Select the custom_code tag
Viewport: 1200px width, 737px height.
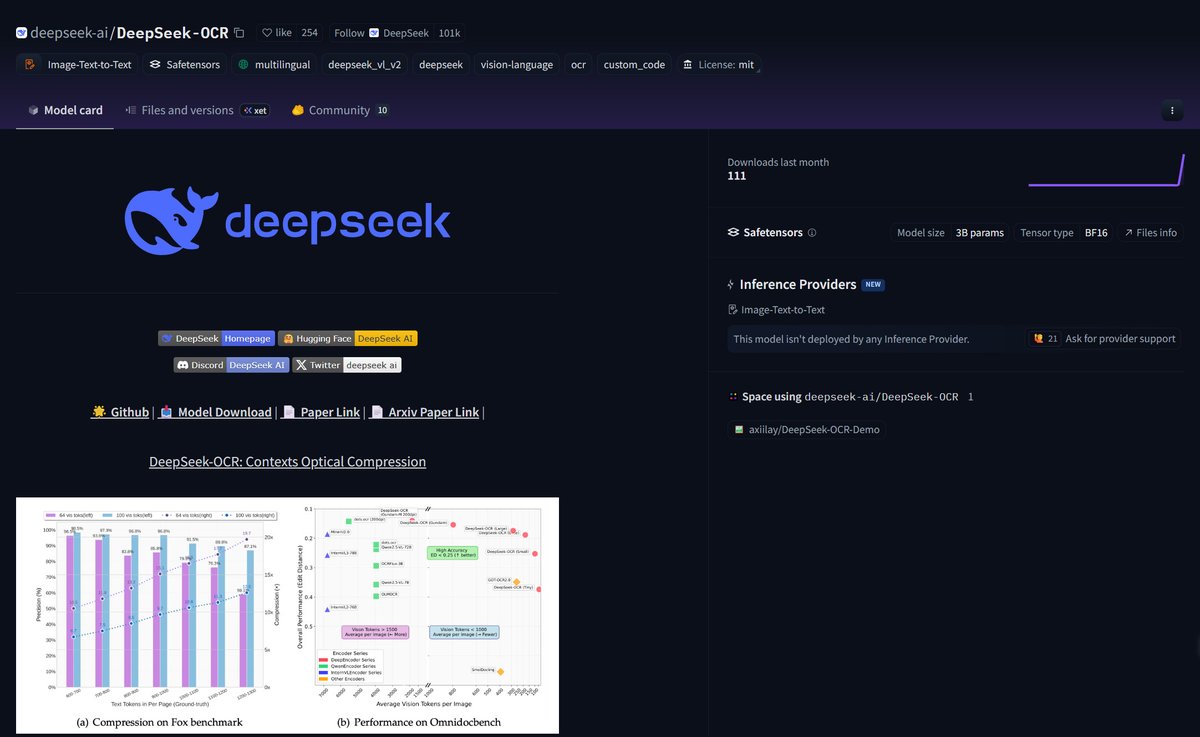point(634,64)
